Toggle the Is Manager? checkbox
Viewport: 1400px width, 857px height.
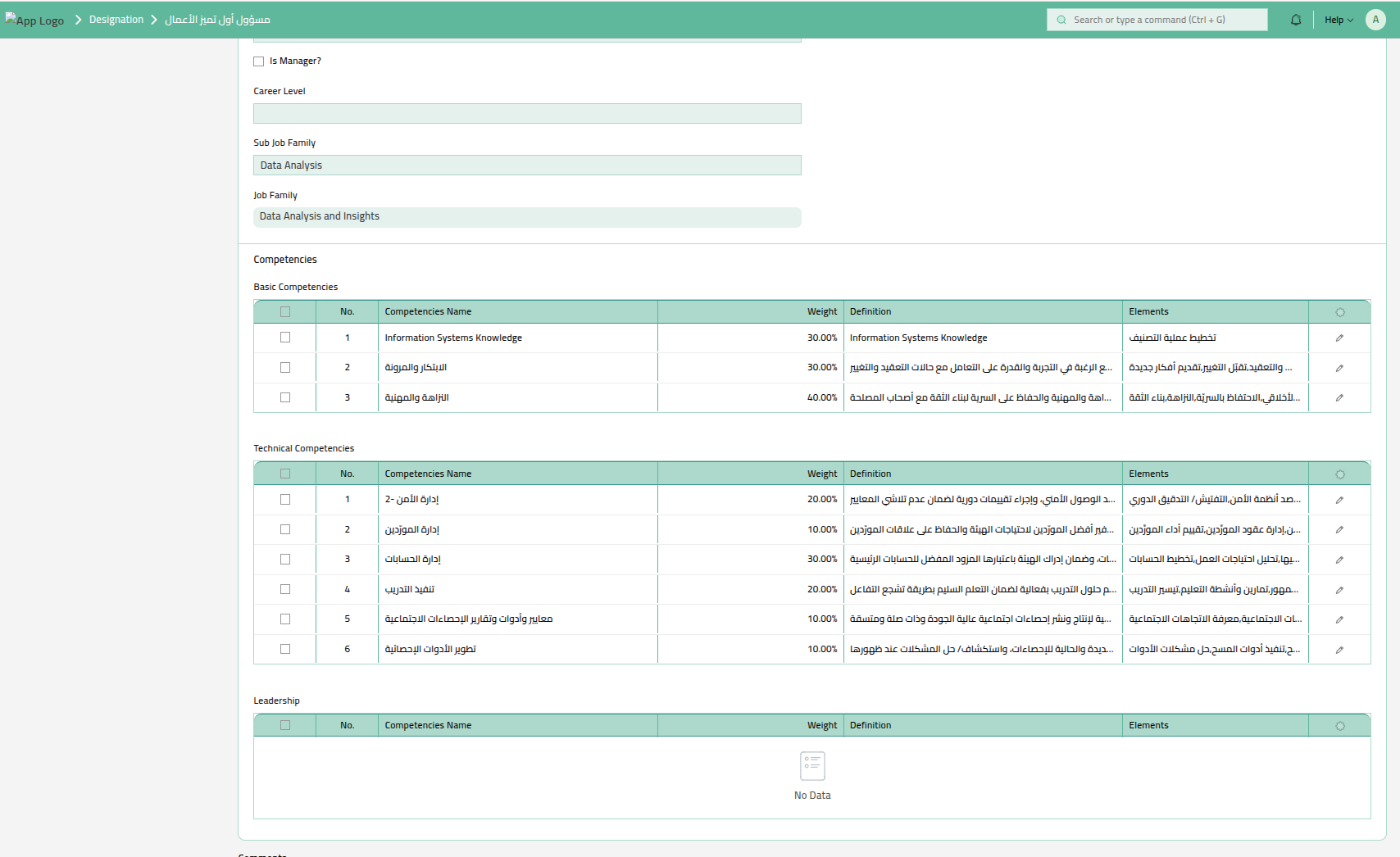(x=259, y=61)
